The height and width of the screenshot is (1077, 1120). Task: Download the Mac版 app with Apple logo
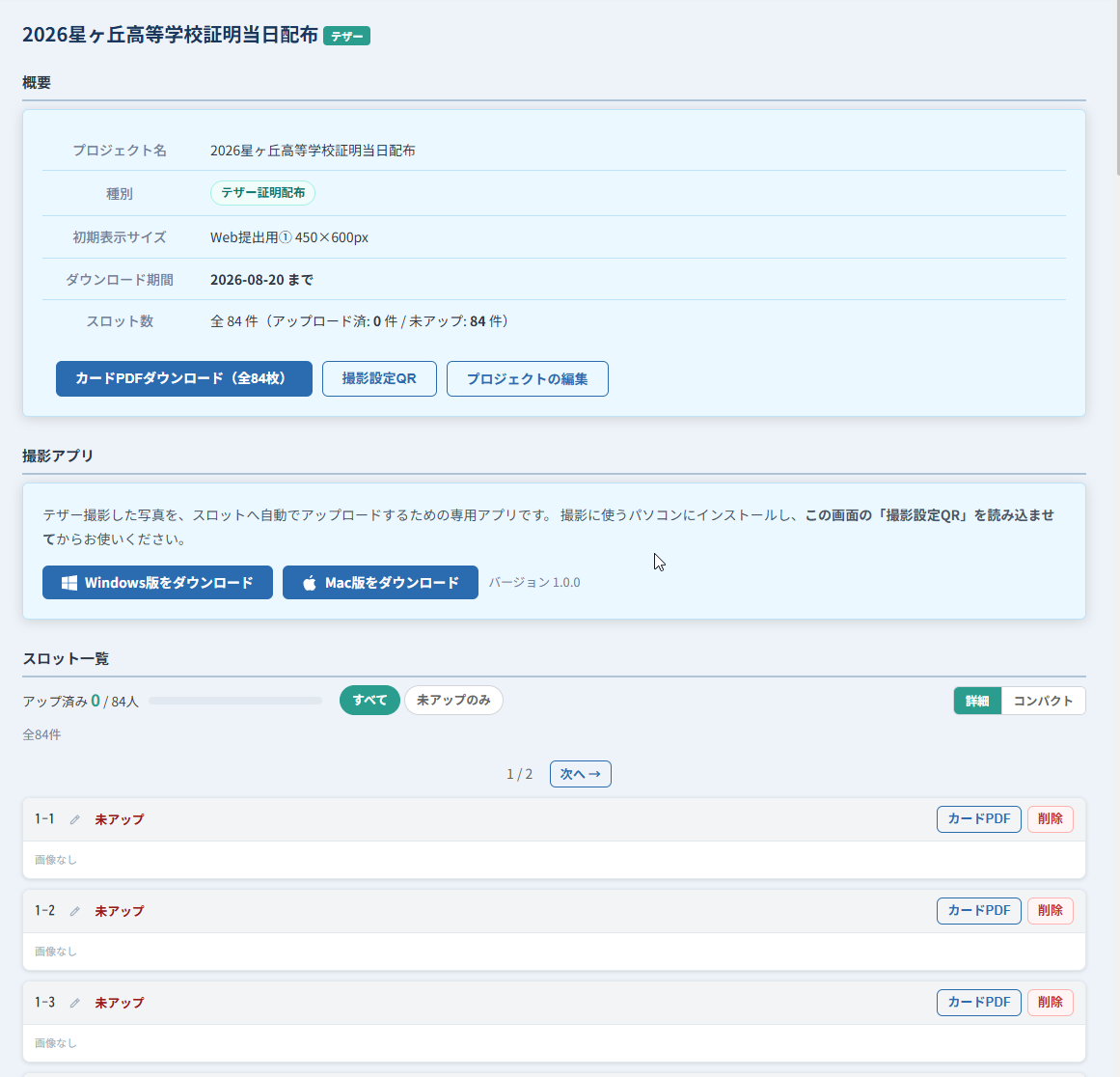click(x=380, y=583)
